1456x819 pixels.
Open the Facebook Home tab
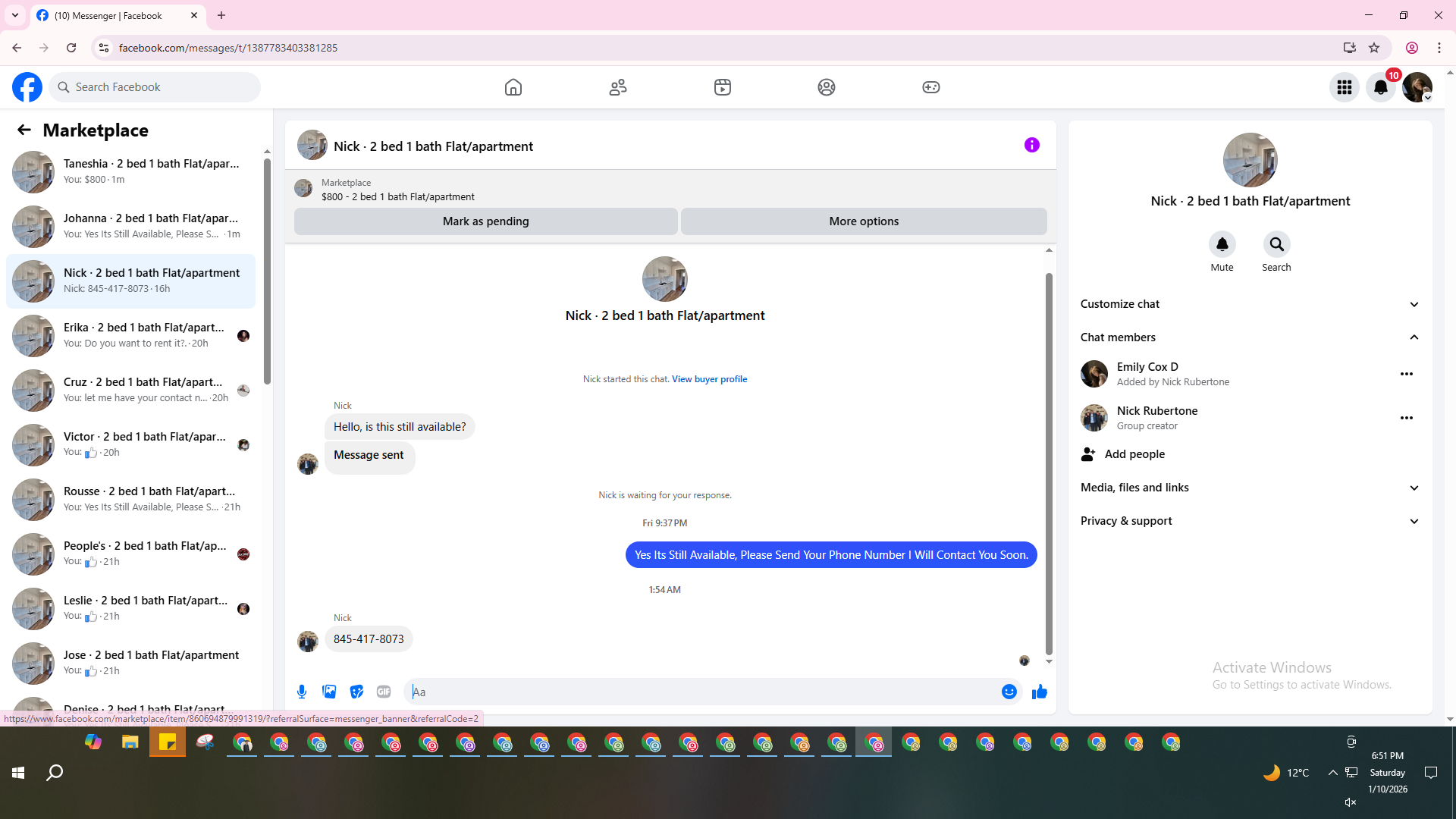tap(513, 87)
